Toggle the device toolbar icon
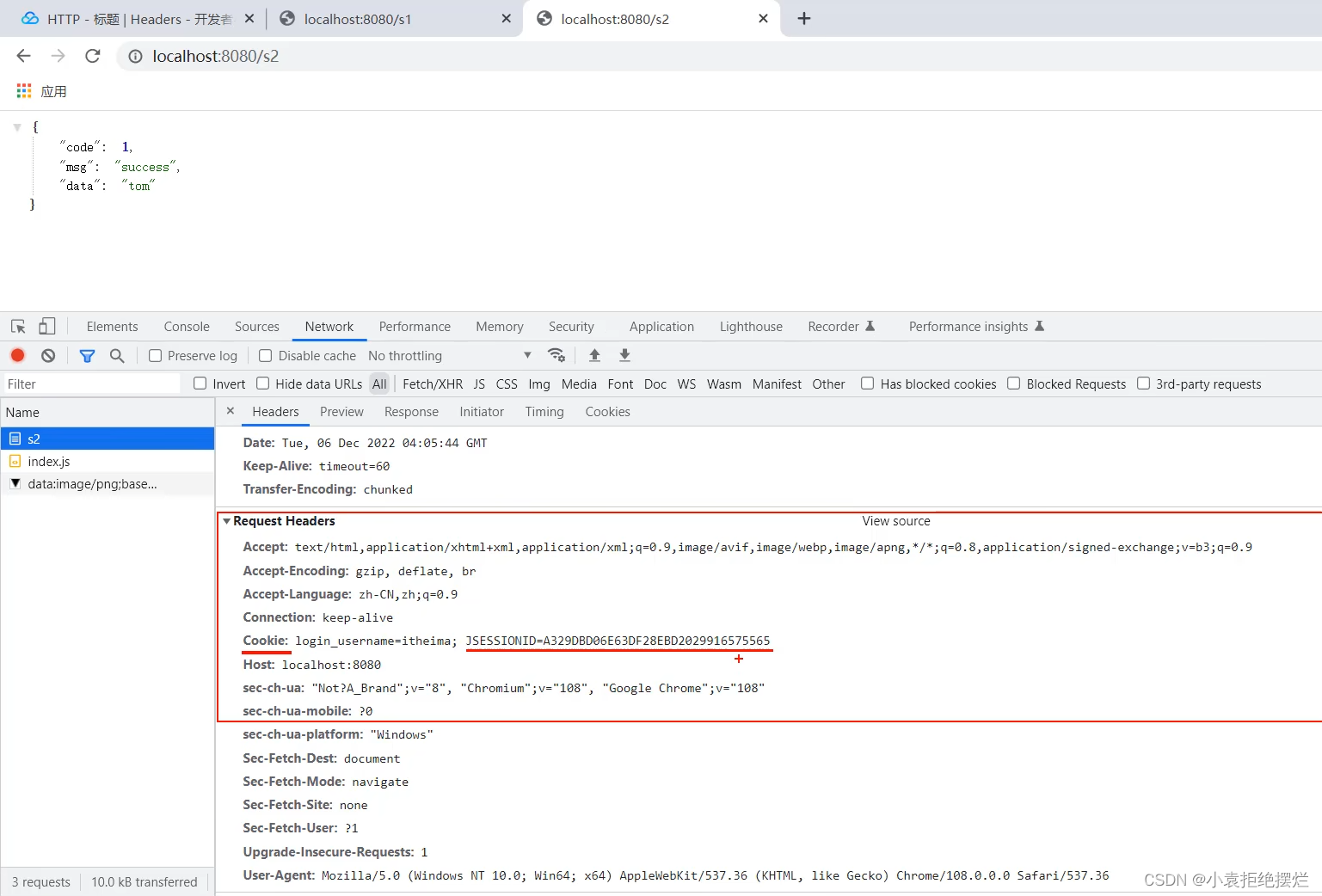The height and width of the screenshot is (896, 1322). point(47,326)
